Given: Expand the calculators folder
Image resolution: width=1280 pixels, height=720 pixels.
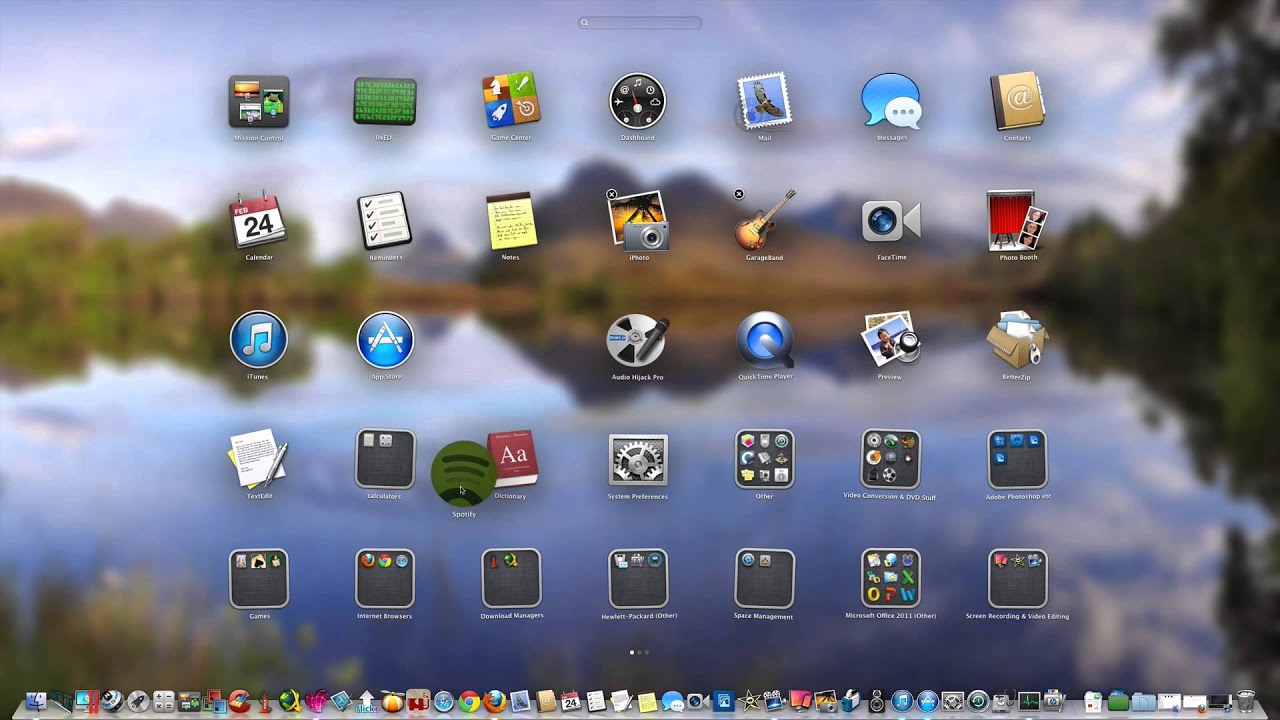Looking at the screenshot, I should [385, 459].
